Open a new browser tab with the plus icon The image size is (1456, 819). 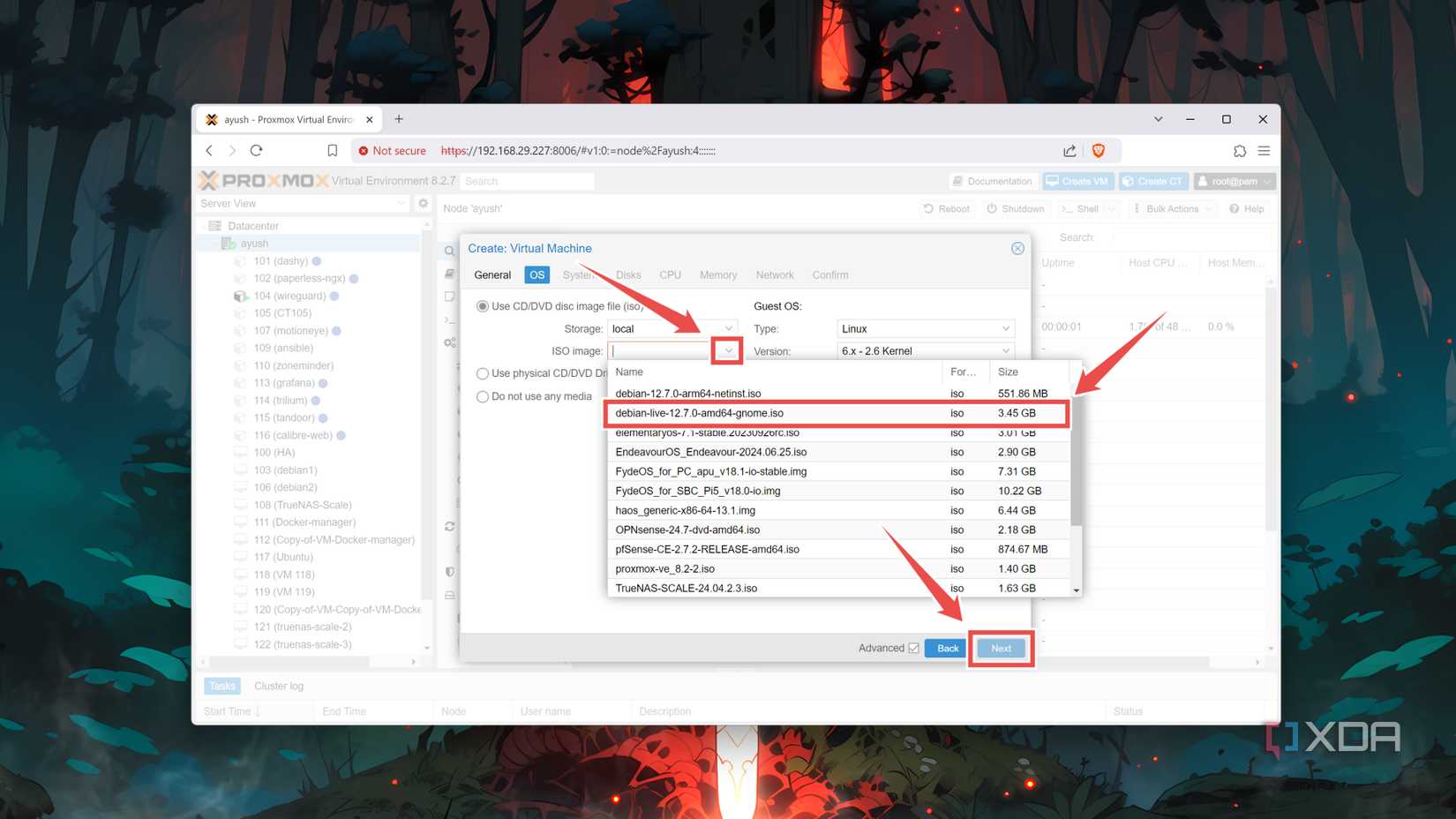point(399,119)
